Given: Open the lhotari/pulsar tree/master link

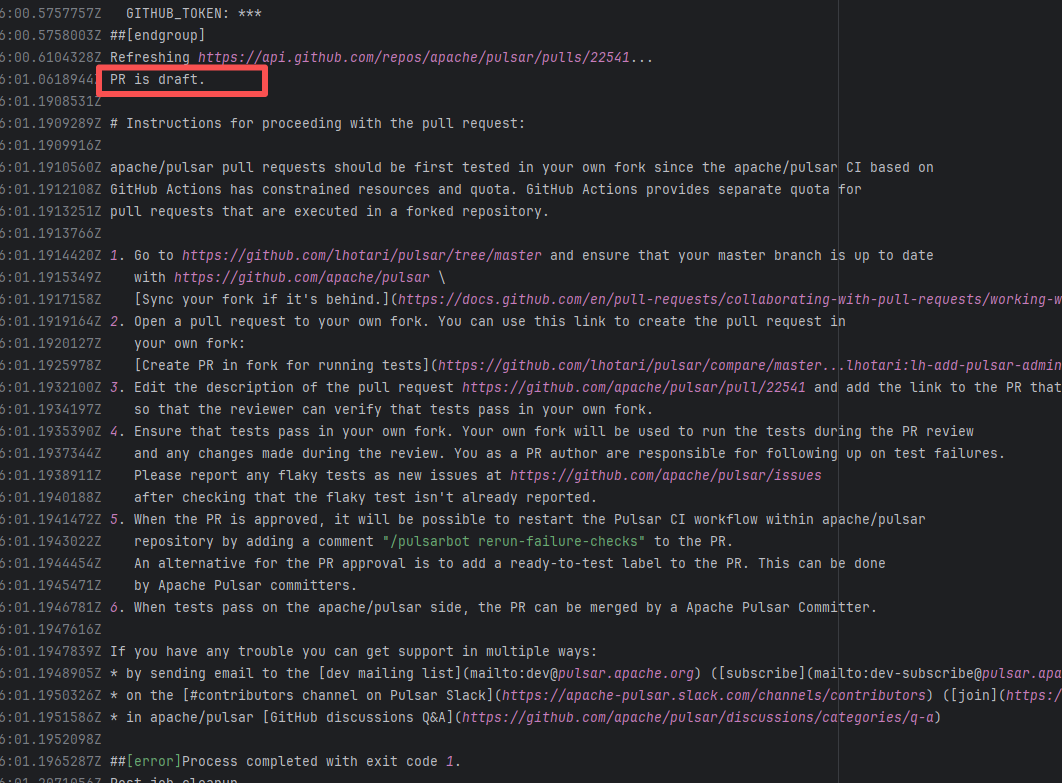Looking at the screenshot, I should click(x=363, y=255).
